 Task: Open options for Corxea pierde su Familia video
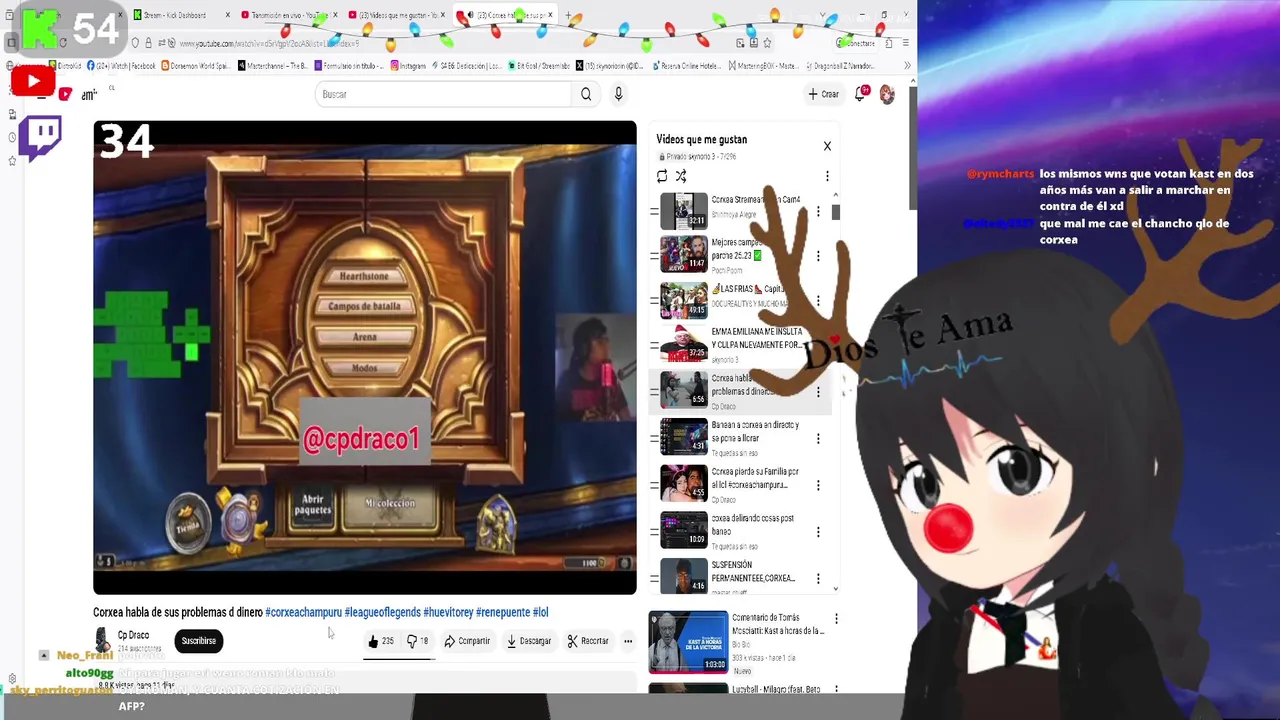tap(818, 485)
